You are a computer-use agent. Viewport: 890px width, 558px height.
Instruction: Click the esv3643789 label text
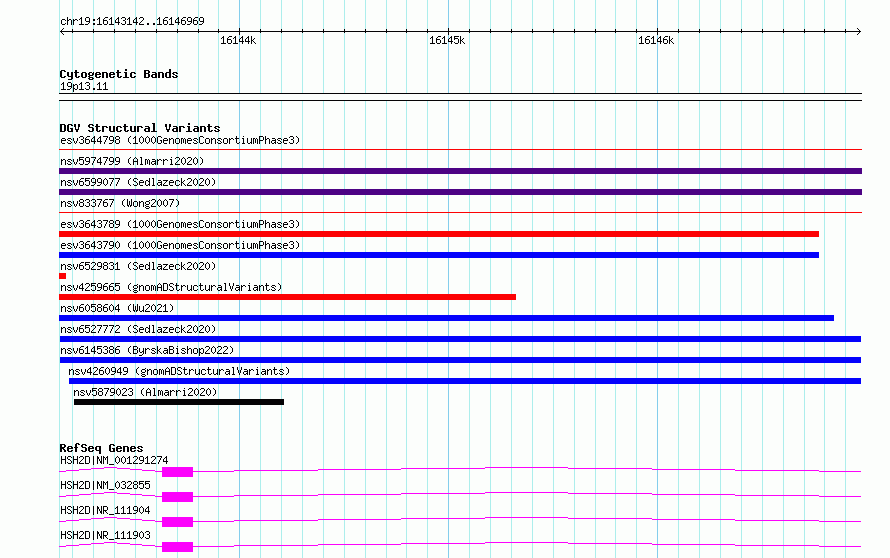point(180,224)
